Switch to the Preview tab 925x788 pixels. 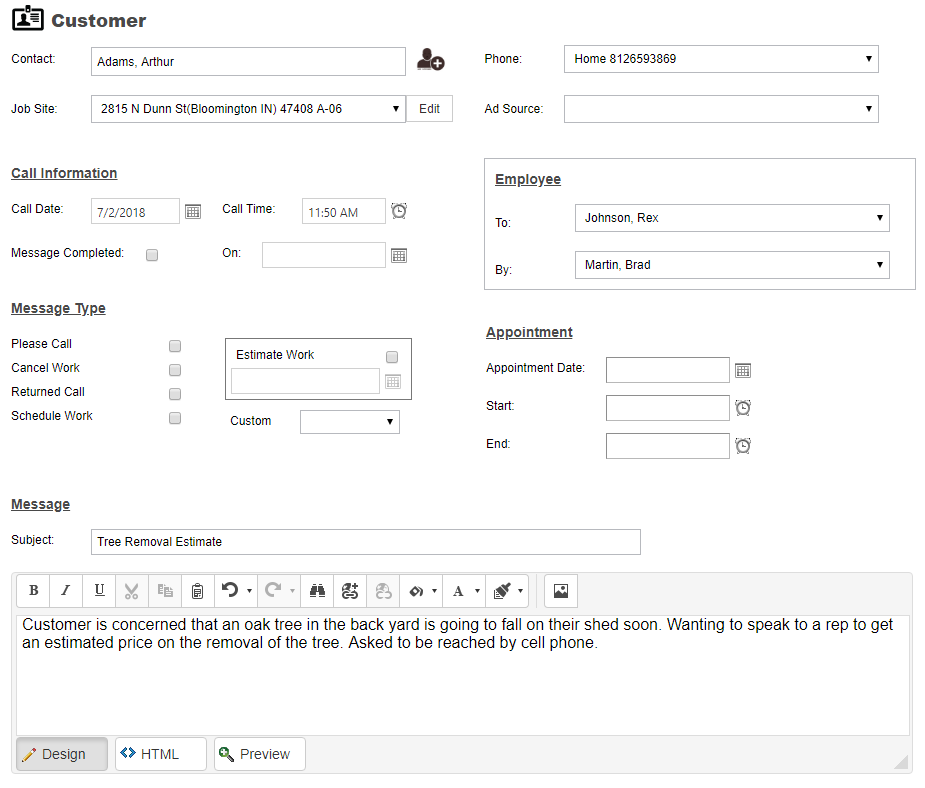tap(260, 754)
